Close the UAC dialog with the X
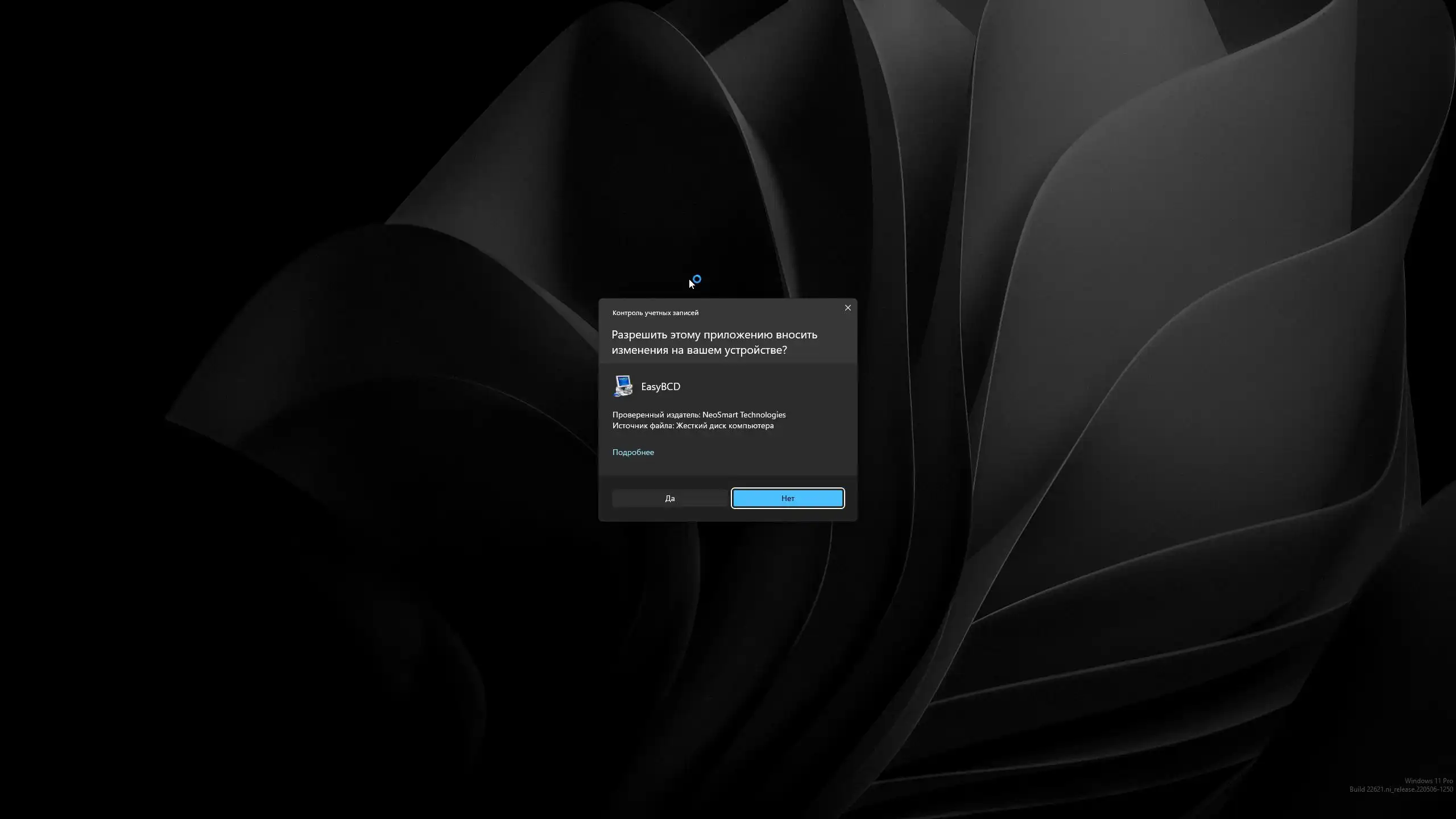Viewport: 1456px width, 819px height. pos(847,308)
